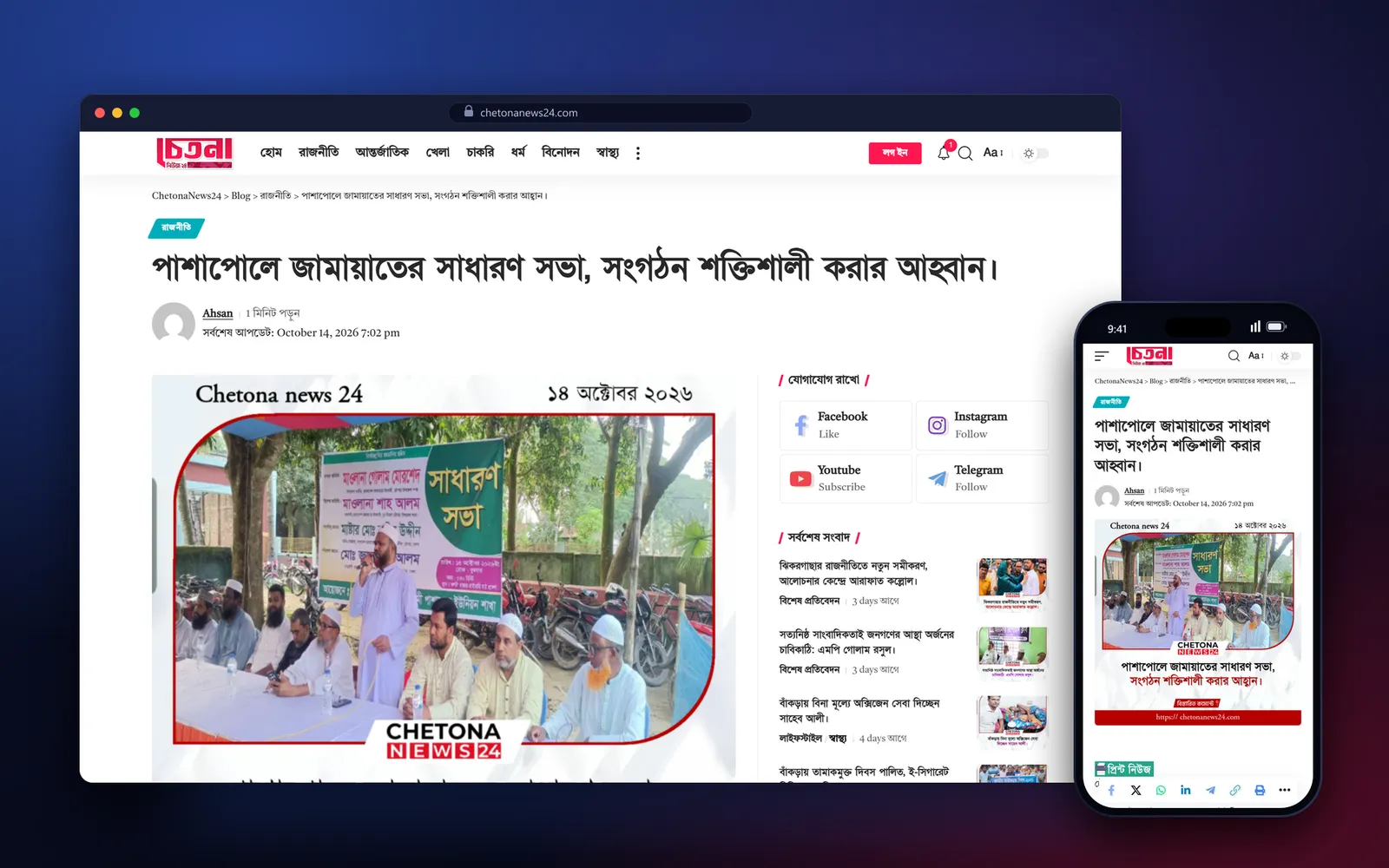Click the Facebook icon in the follow box
This screenshot has height=868, width=1389.
click(801, 425)
